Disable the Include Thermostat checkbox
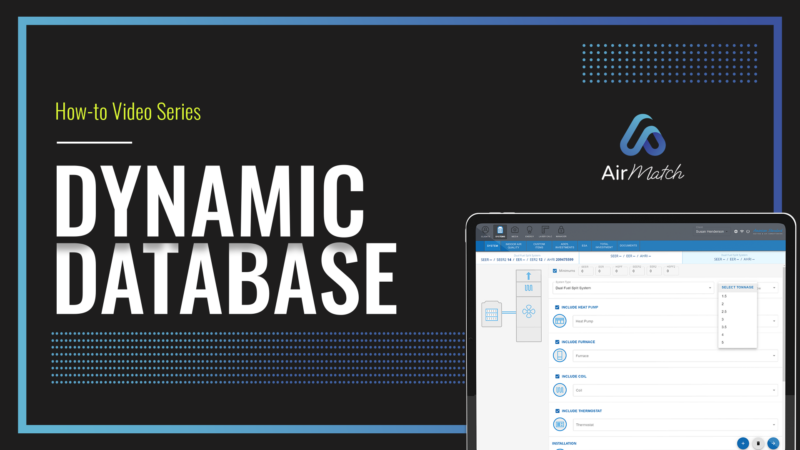The height and width of the screenshot is (450, 800). pyautogui.click(x=555, y=411)
